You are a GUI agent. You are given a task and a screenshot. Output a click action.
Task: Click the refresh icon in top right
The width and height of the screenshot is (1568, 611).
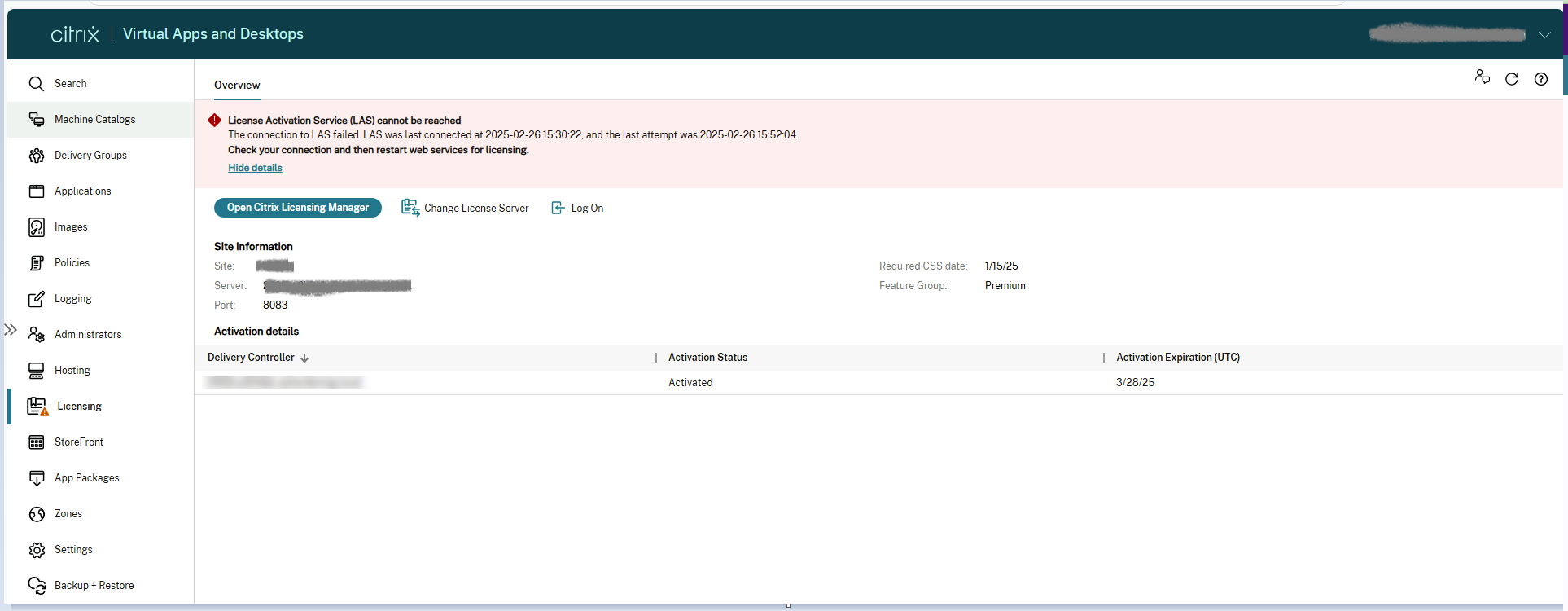point(1512,79)
